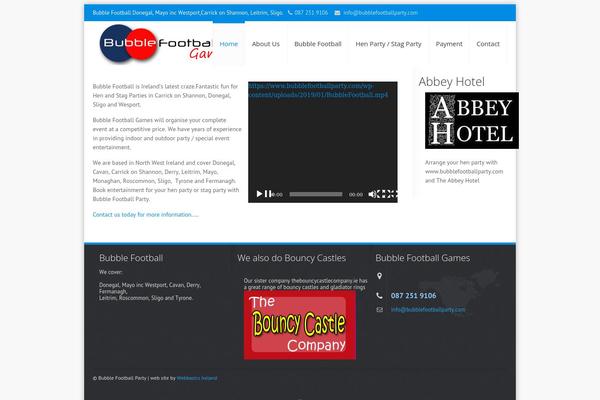This screenshot has width=600, height=400.
Task: Mute the video with the speaker icon
Action: click(x=372, y=194)
